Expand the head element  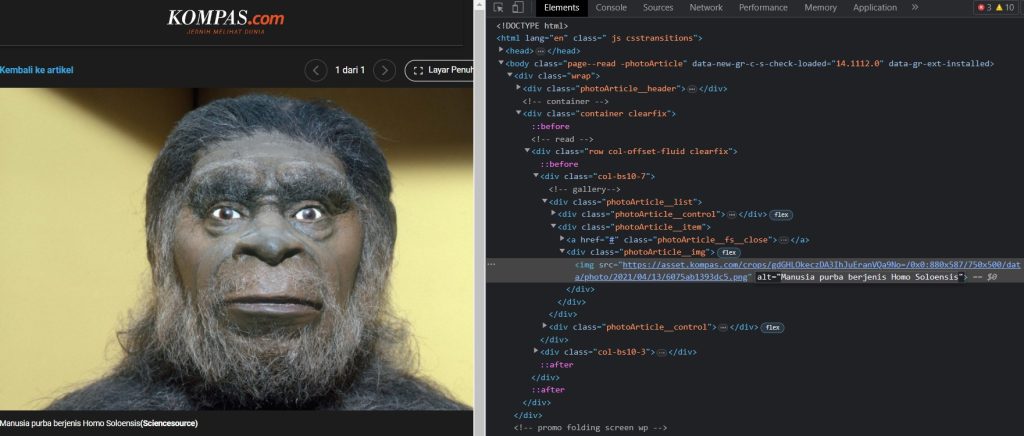pos(501,50)
